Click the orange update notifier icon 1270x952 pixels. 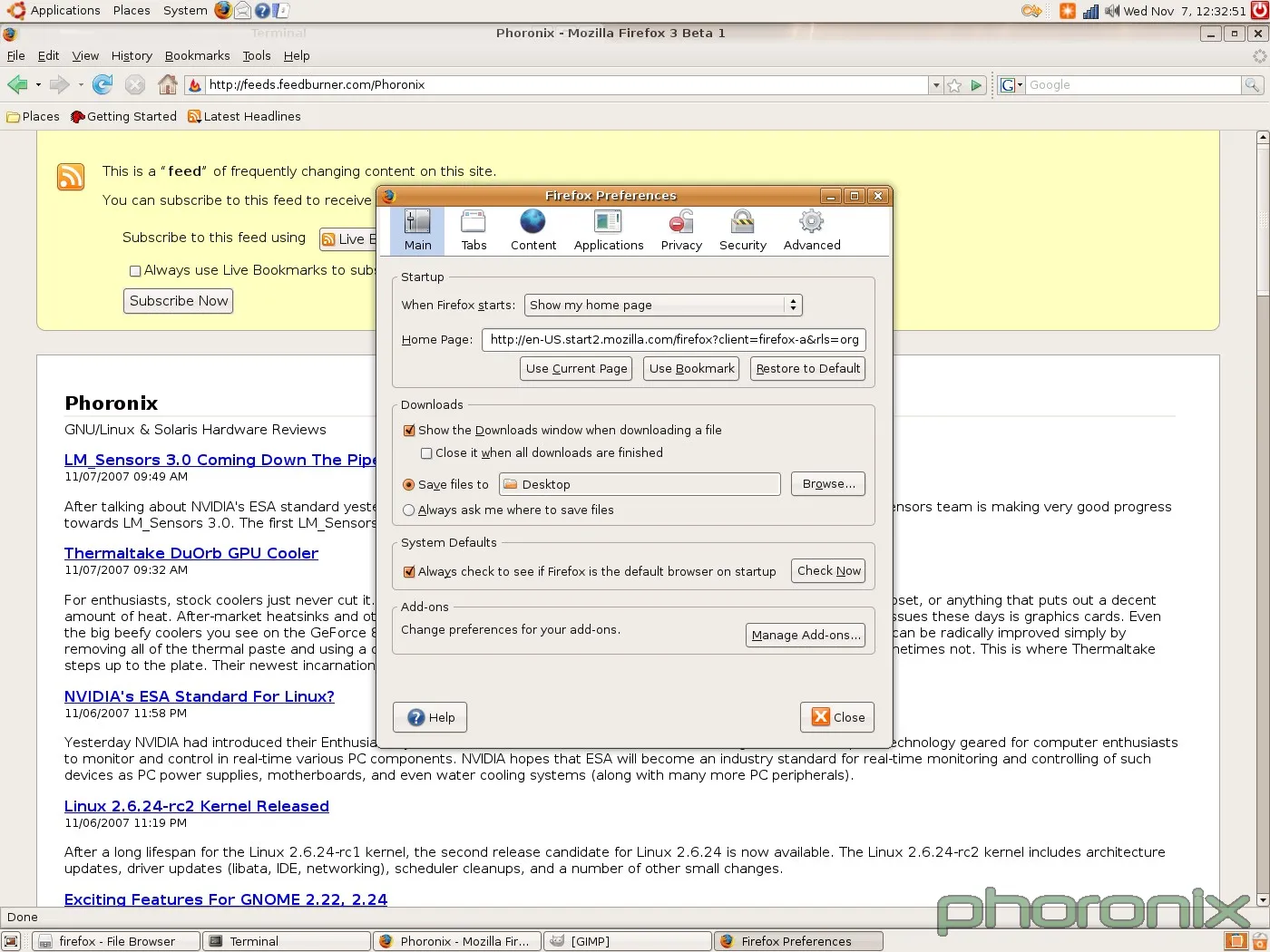(x=1068, y=11)
